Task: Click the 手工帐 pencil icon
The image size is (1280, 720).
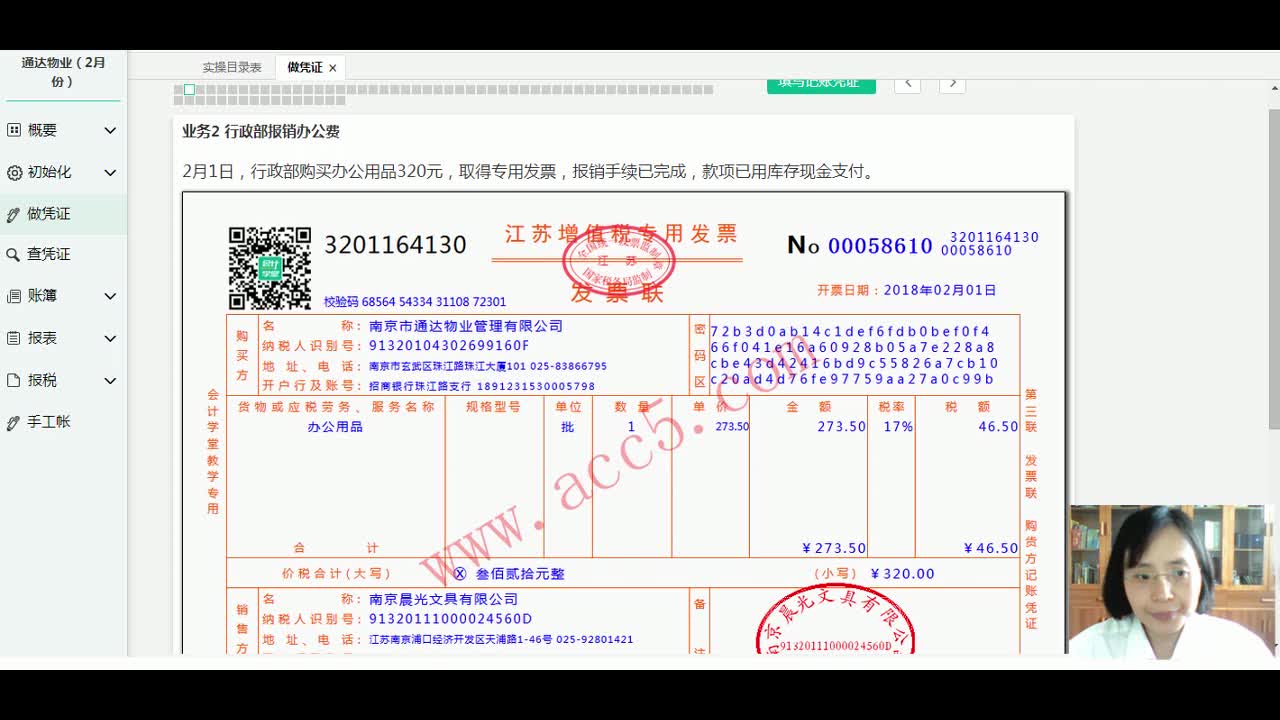Action: [14, 422]
